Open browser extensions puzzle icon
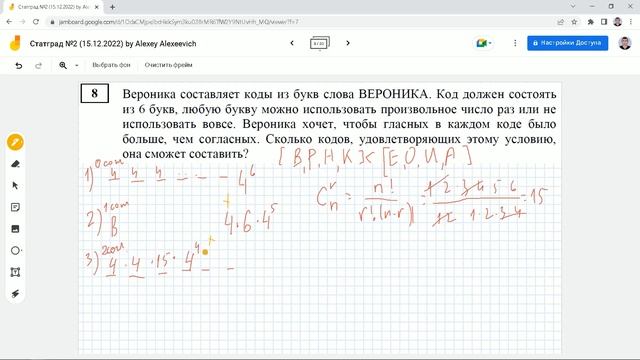The image size is (640, 360). click(x=590, y=22)
